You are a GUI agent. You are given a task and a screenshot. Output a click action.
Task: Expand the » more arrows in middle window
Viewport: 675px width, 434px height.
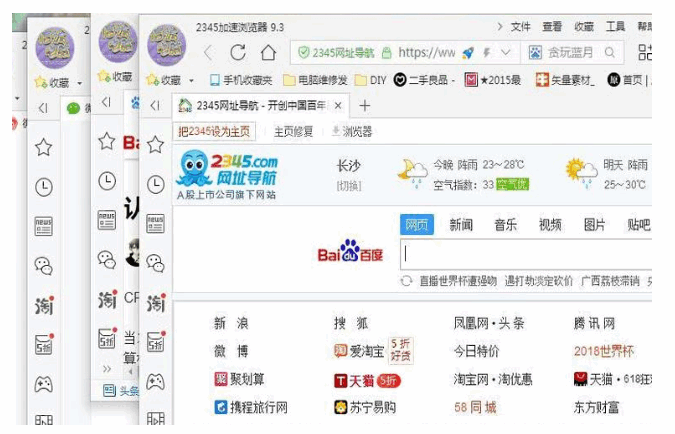107,369
